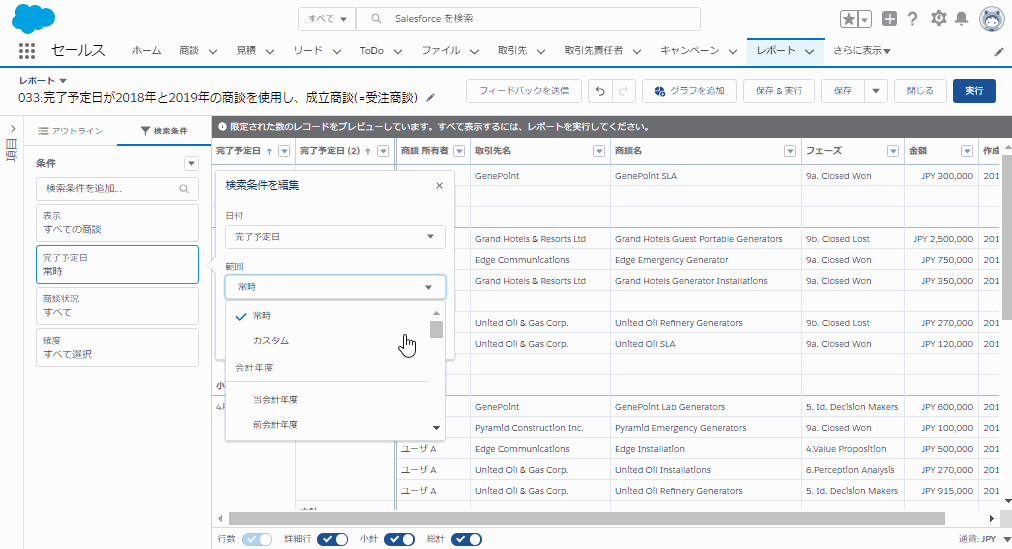Open the setup gear icon
This screenshot has width=1012, height=549.
point(938,18)
